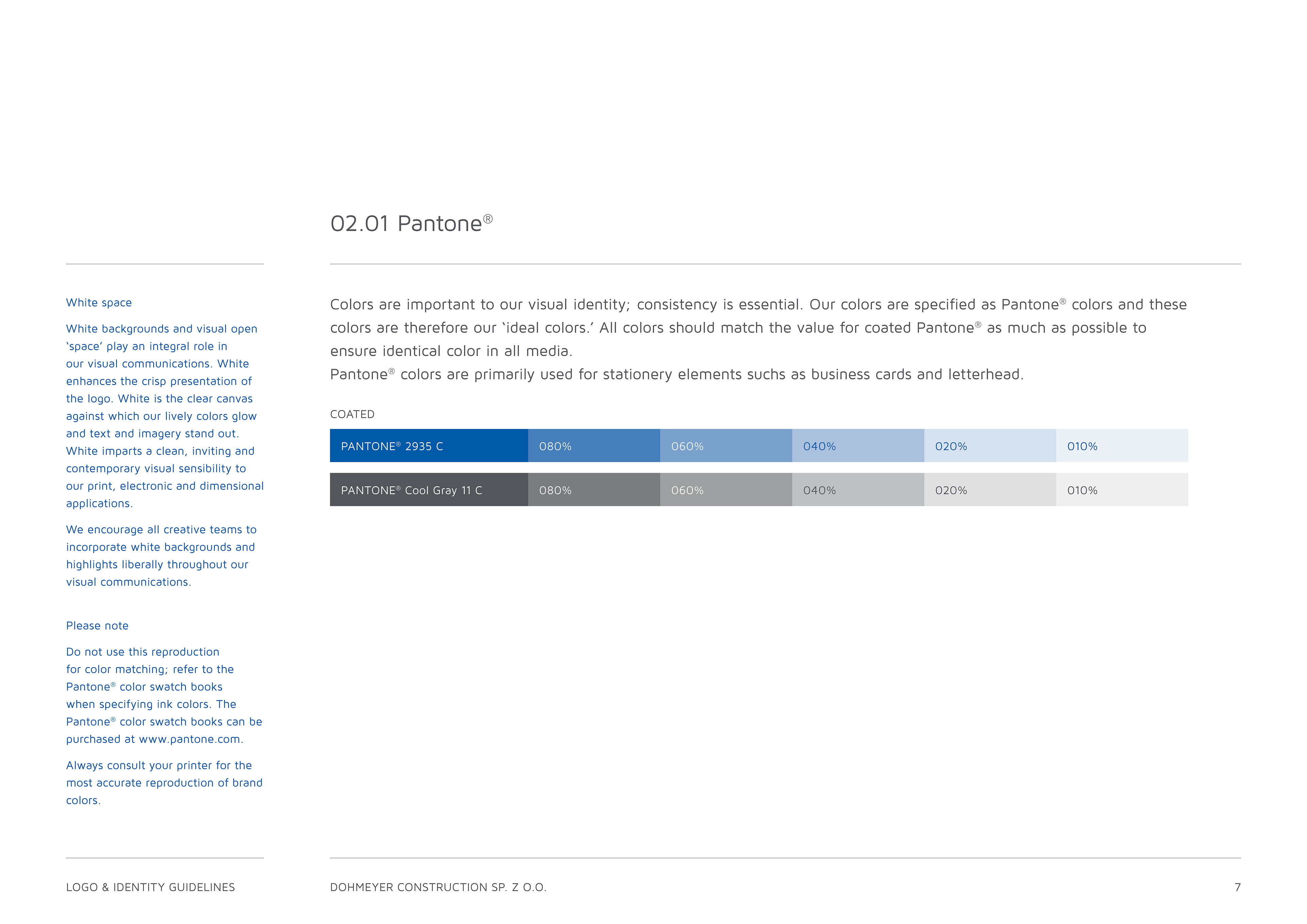The width and height of the screenshot is (1307, 924).
Task: Pick the 060% gray tint swatch
Action: point(726,490)
